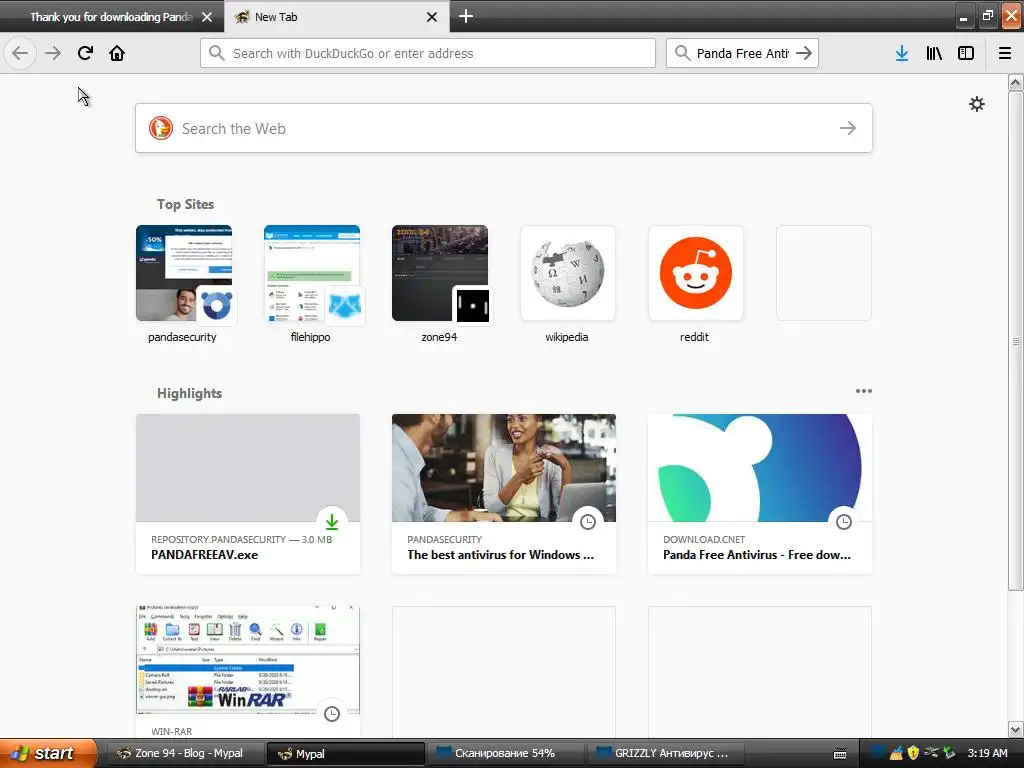Go back to the previous page

pos(20,53)
